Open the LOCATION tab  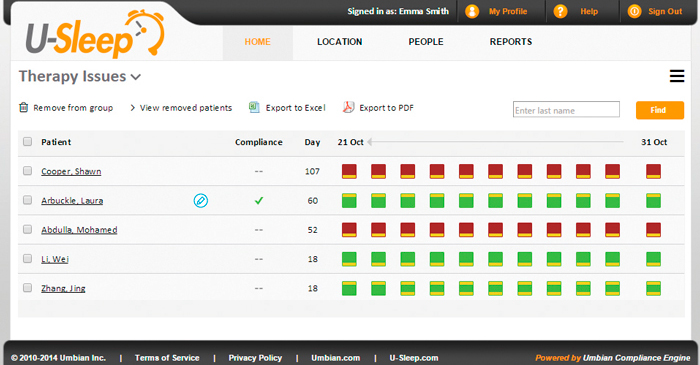coord(339,42)
